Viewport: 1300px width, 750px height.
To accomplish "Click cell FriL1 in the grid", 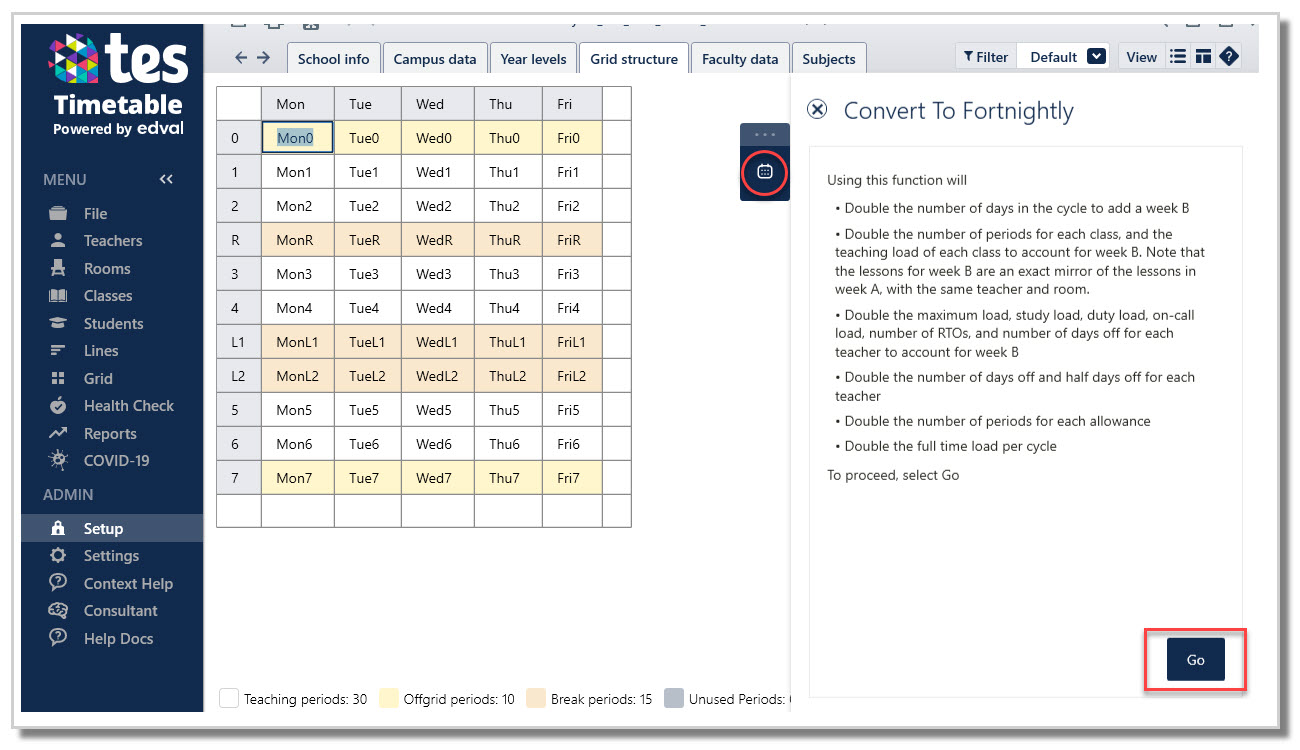I will pyautogui.click(x=572, y=342).
